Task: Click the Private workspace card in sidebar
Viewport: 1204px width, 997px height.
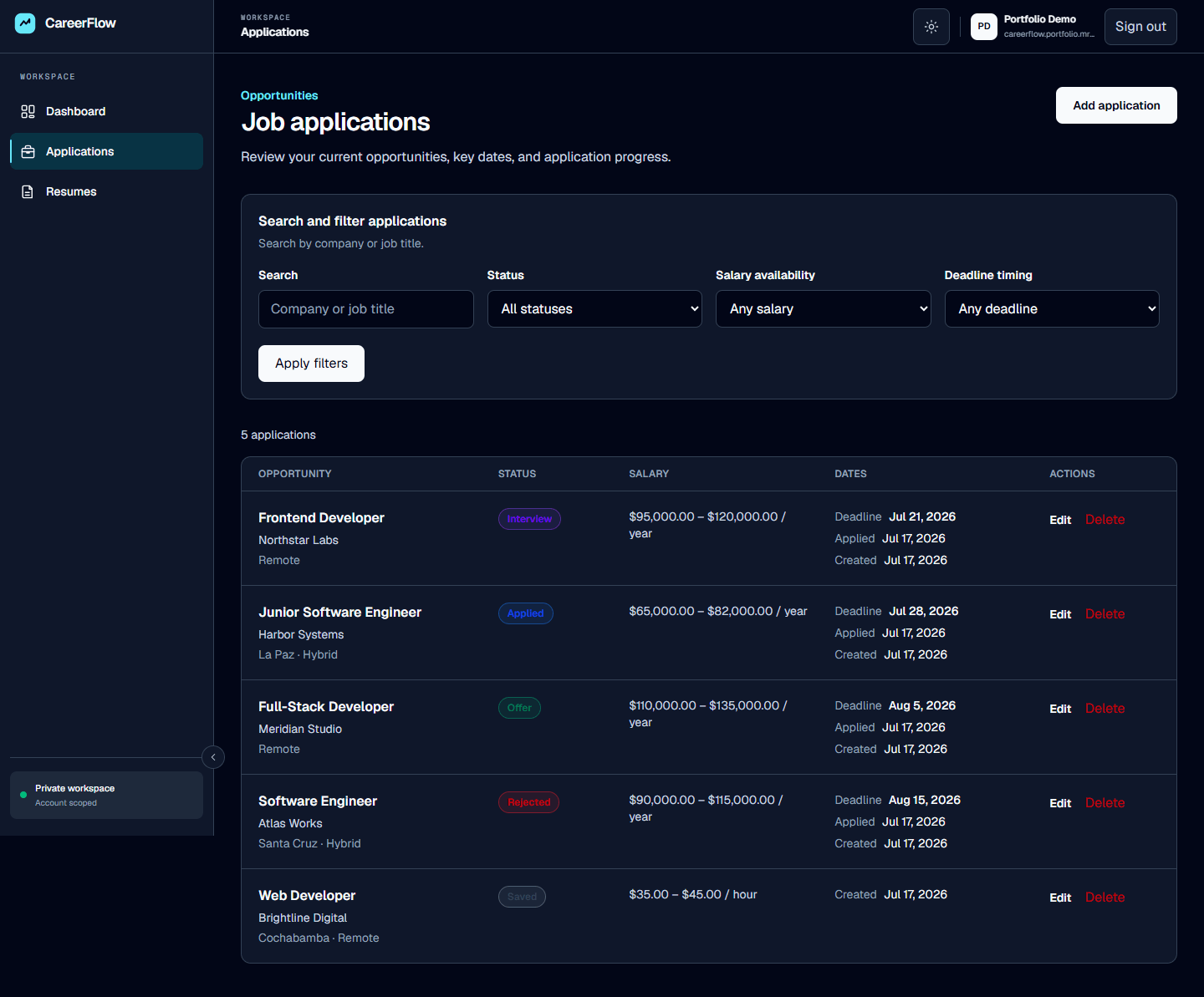Action: (106, 796)
